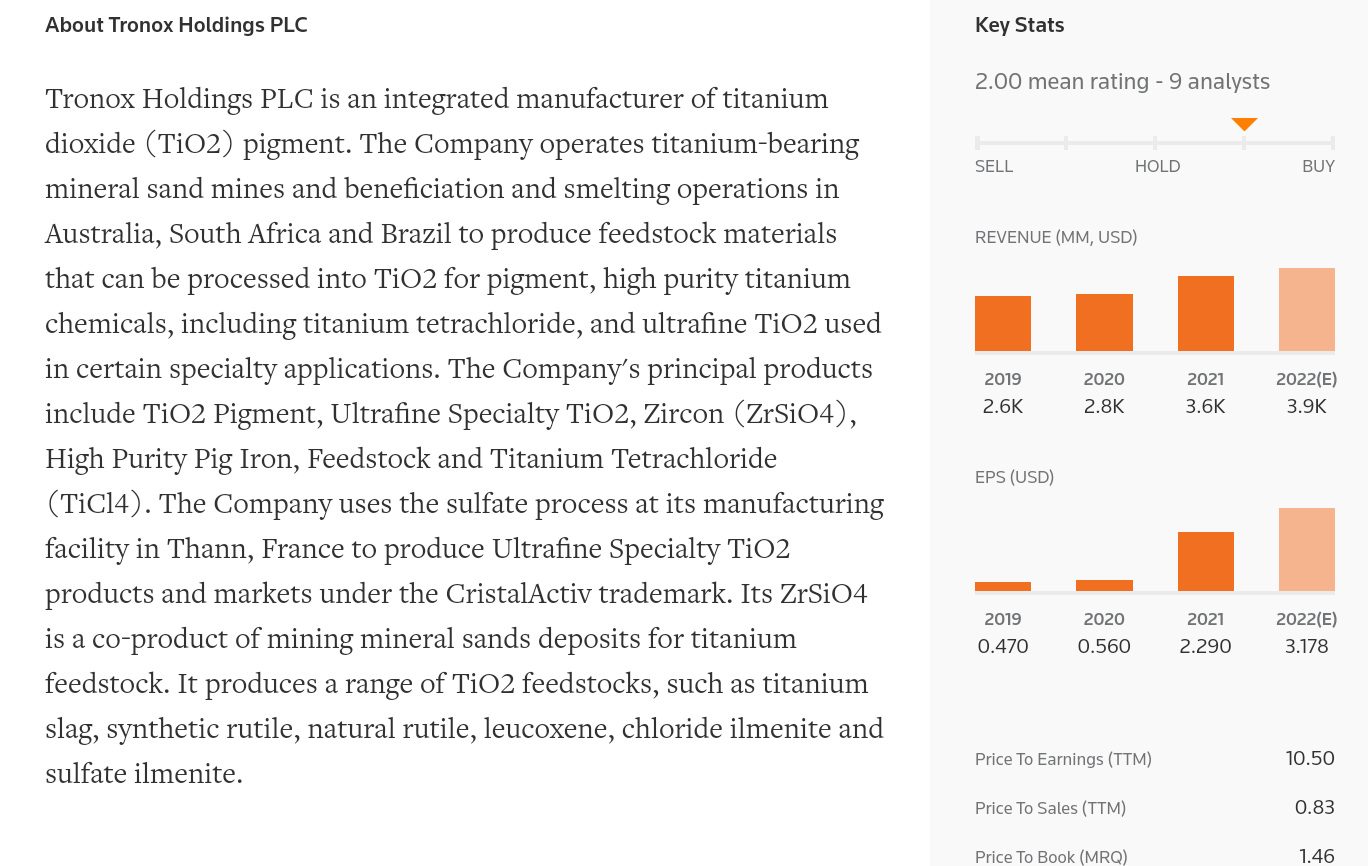Click the BUY label on rating scale
1368x866 pixels.
pos(1318,166)
